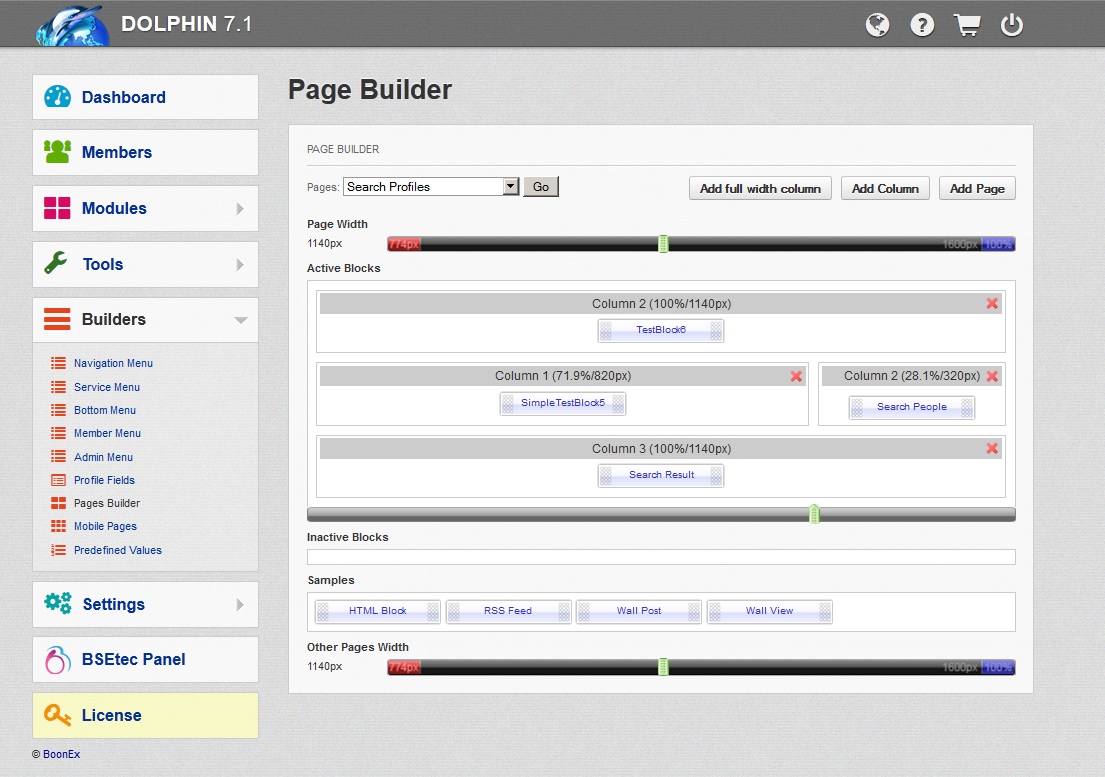Collapse the Builders menu section

coord(240,320)
